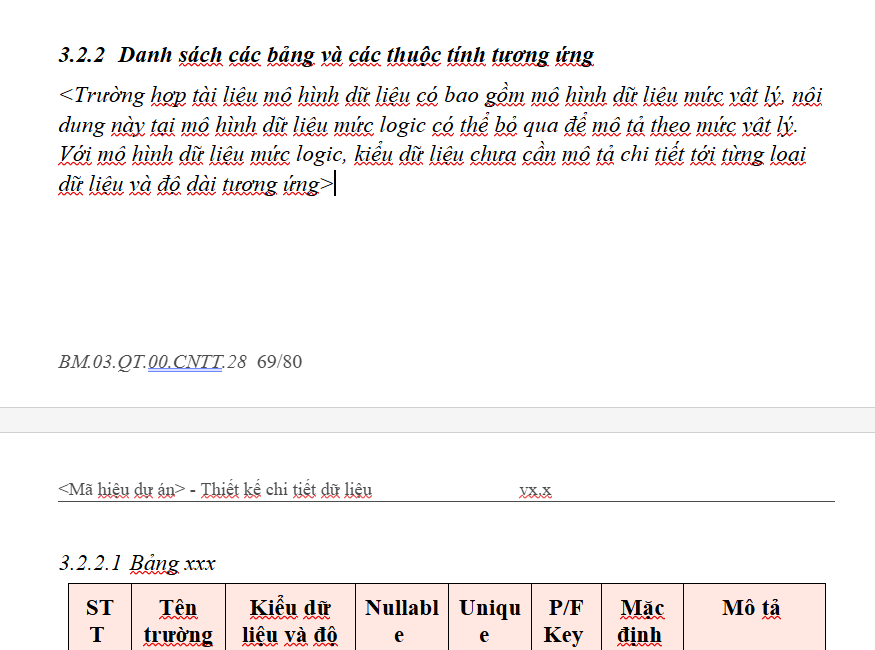This screenshot has height=650, width=875.
Task: Click table header cell 'P/F Key'
Action: (566, 617)
